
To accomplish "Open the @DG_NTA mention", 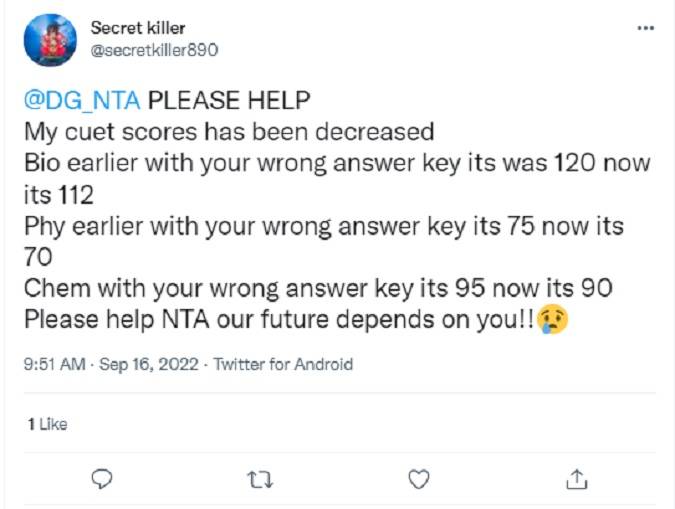I will pyautogui.click(x=83, y=101).
